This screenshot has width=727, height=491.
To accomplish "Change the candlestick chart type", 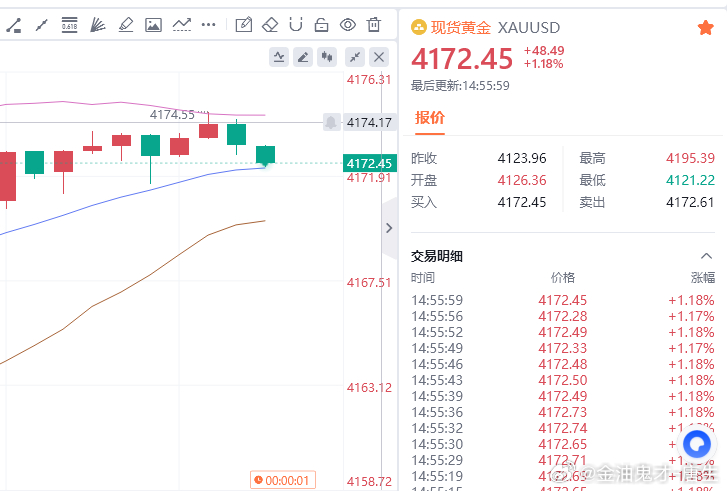I will pos(327,57).
